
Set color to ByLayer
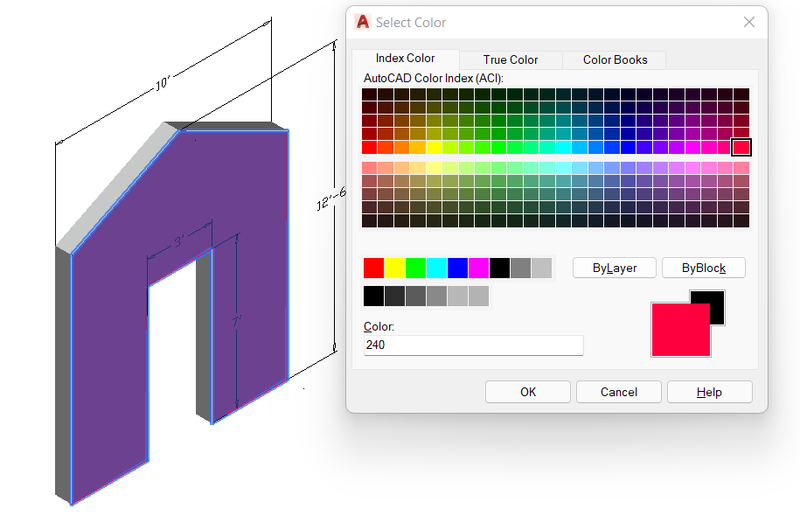point(614,268)
